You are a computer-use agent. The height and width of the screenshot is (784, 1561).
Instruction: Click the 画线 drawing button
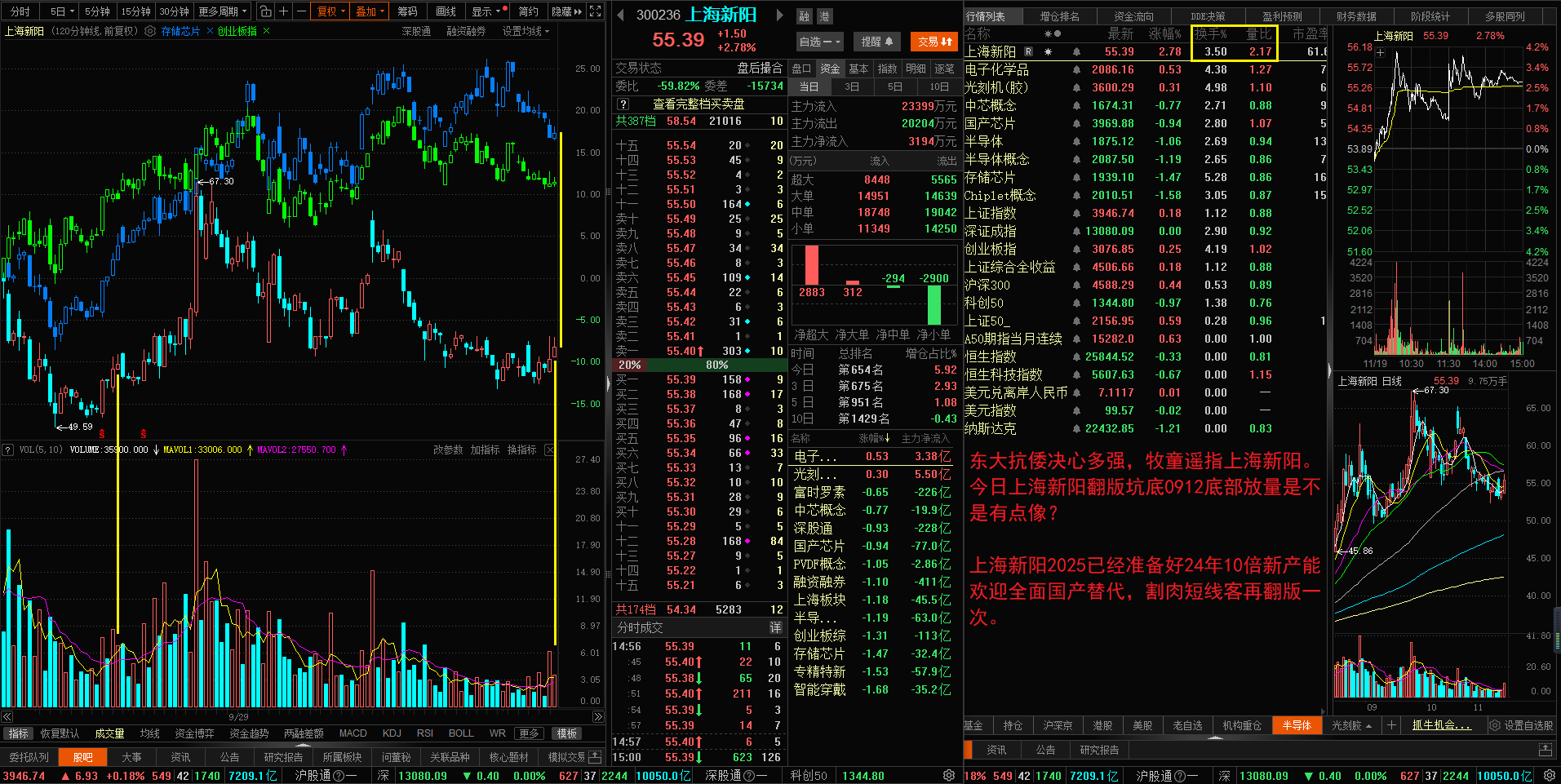tap(446, 11)
